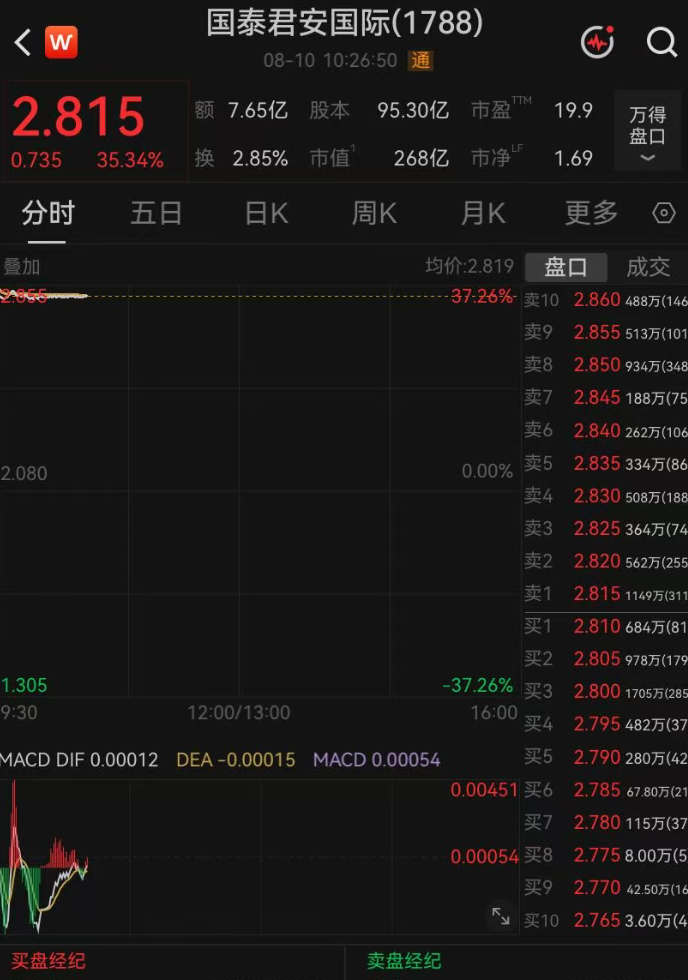Select the 买4 row at 2.795
Image resolution: width=688 pixels, height=980 pixels.
point(605,724)
